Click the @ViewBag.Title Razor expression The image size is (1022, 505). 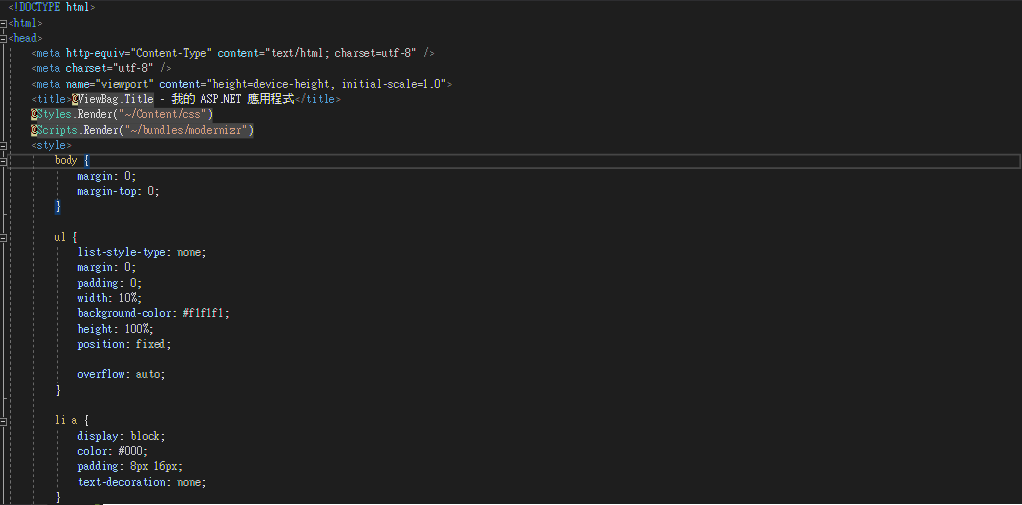click(x=112, y=99)
